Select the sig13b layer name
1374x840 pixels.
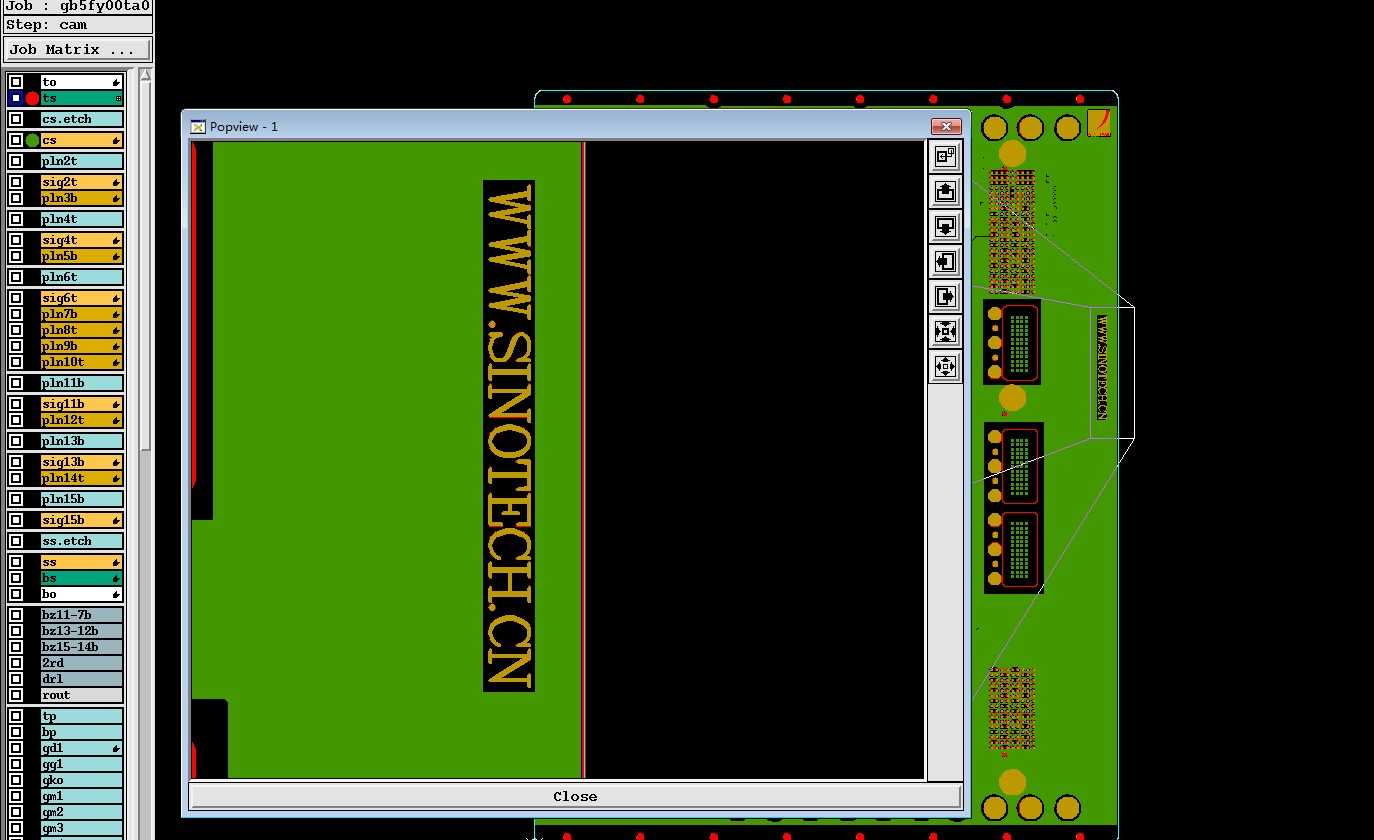pos(82,462)
